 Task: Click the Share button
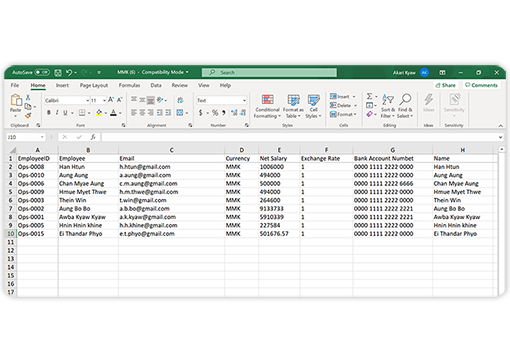click(445, 85)
